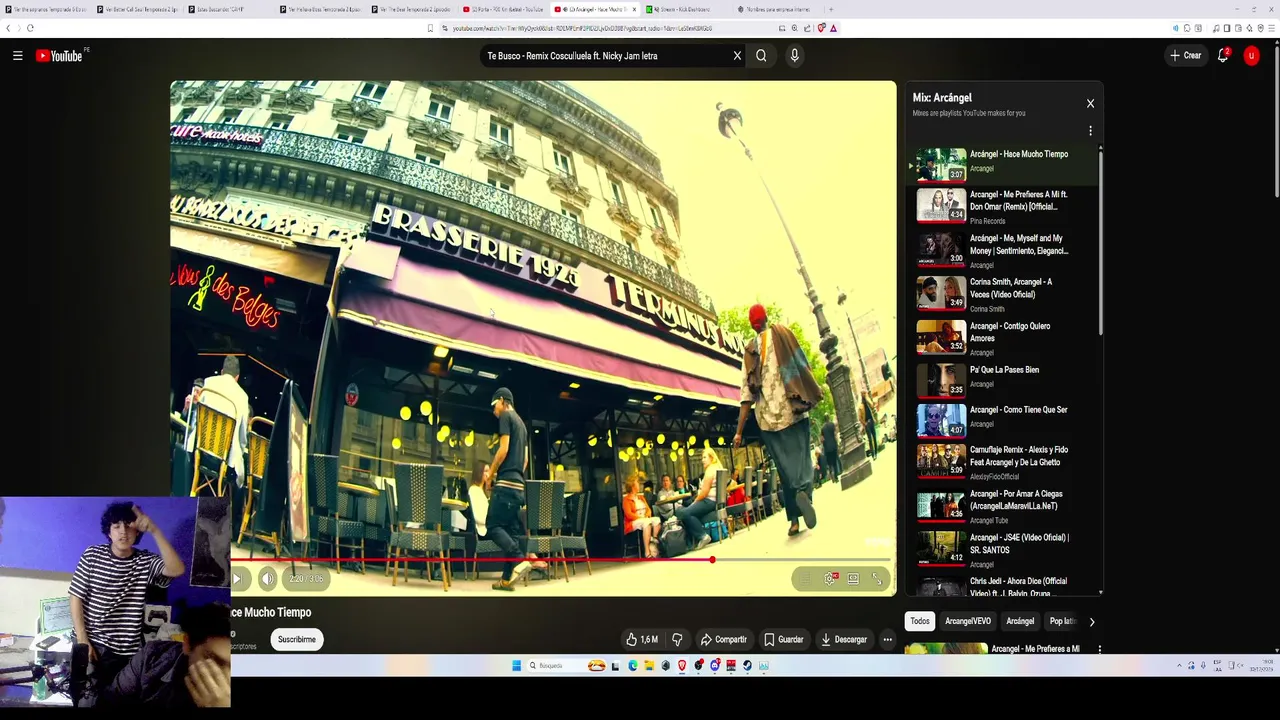The image size is (1280, 720).
Task: Switch to the Better Call Saul tab
Action: point(136,9)
